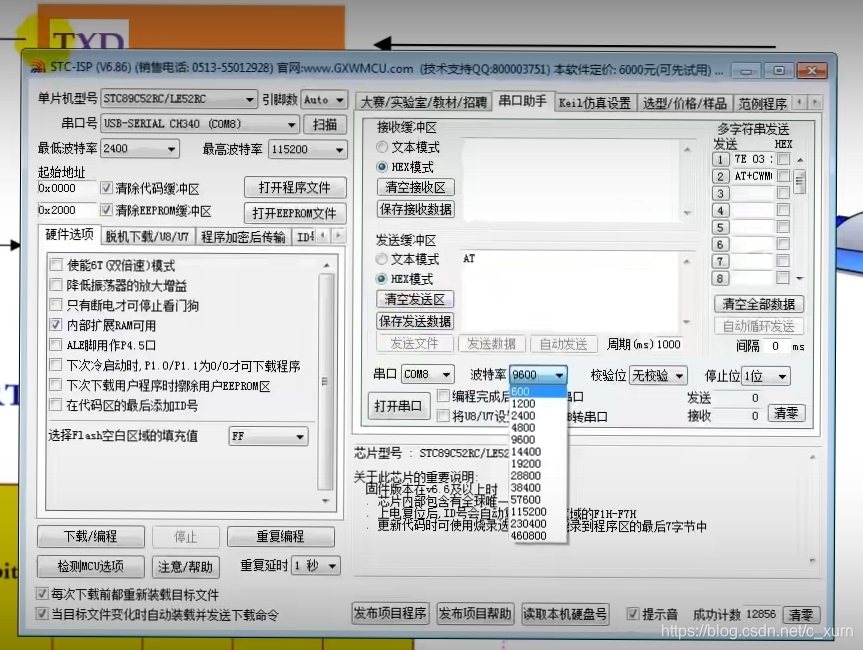Screen dimensions: 863x650
Task: Choose 19200 in baud rate list
Action: pyautogui.click(x=538, y=464)
